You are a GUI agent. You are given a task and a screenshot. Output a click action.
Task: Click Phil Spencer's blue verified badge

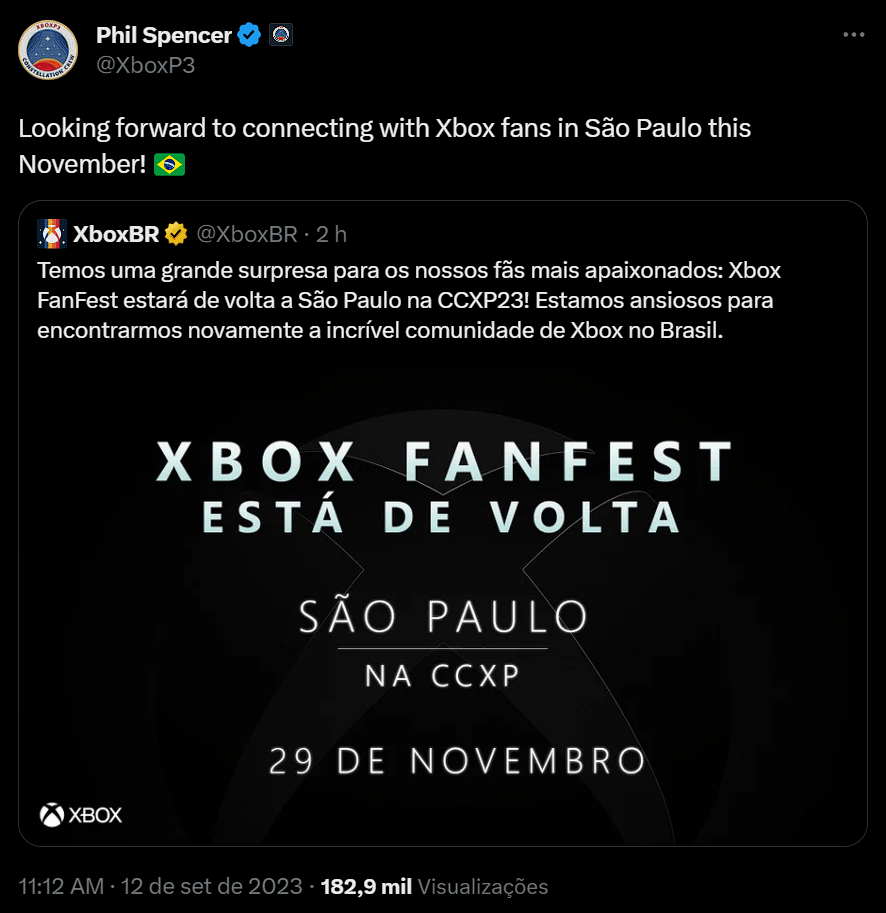coord(249,36)
